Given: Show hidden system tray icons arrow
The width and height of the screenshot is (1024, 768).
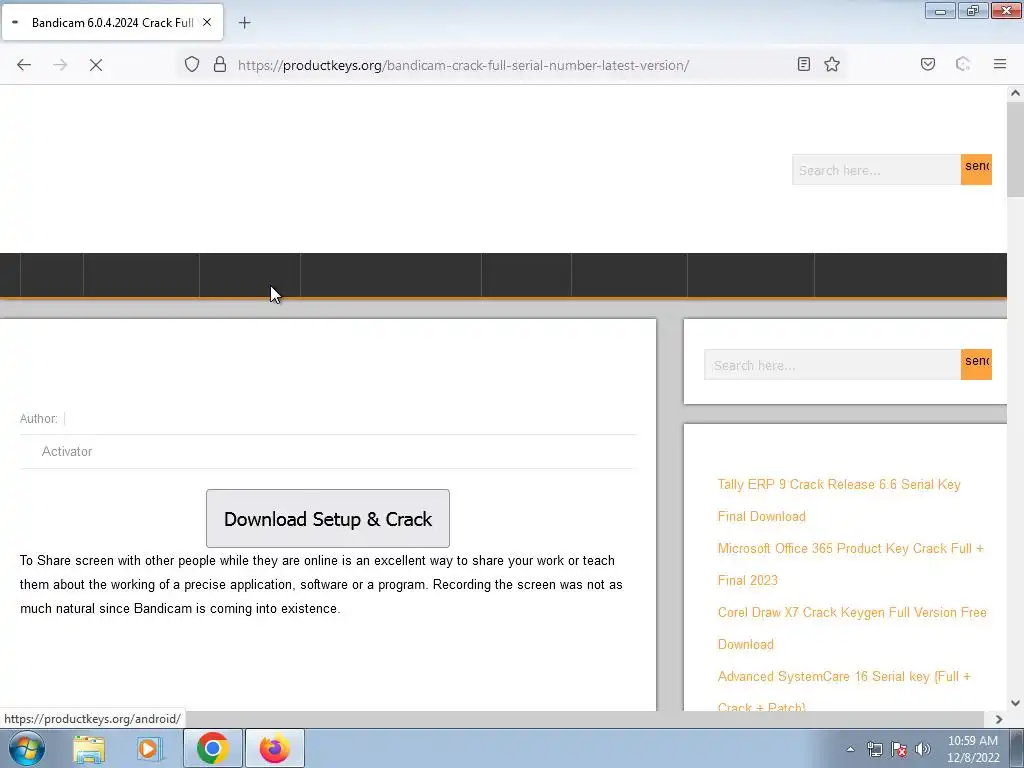Looking at the screenshot, I should [850, 749].
